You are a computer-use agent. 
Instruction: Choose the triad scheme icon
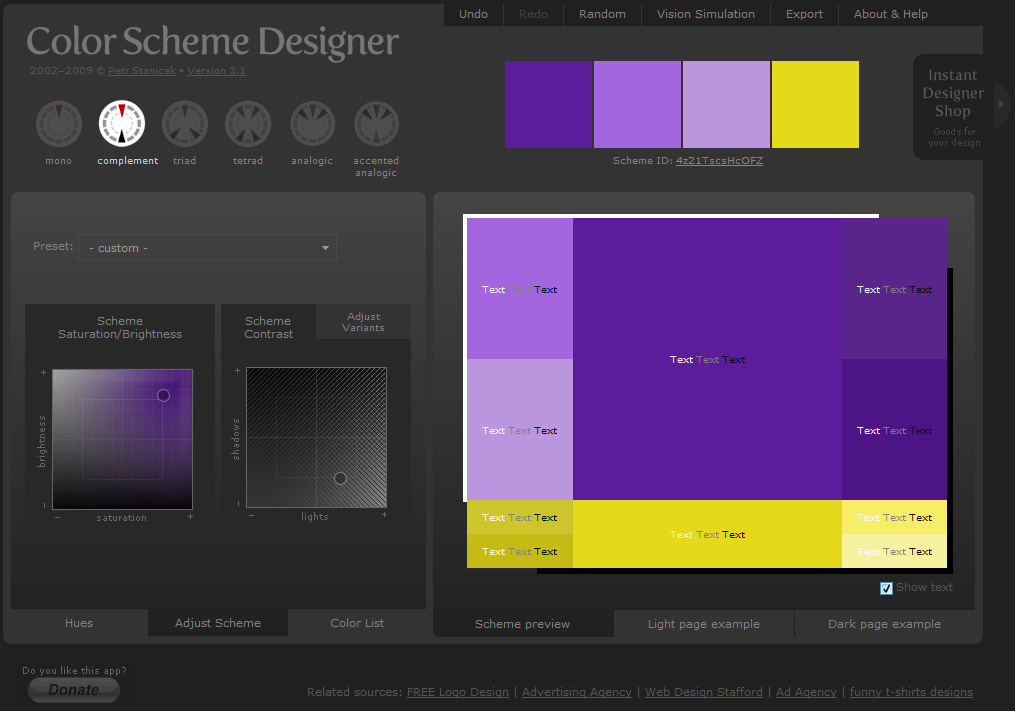(x=185, y=124)
